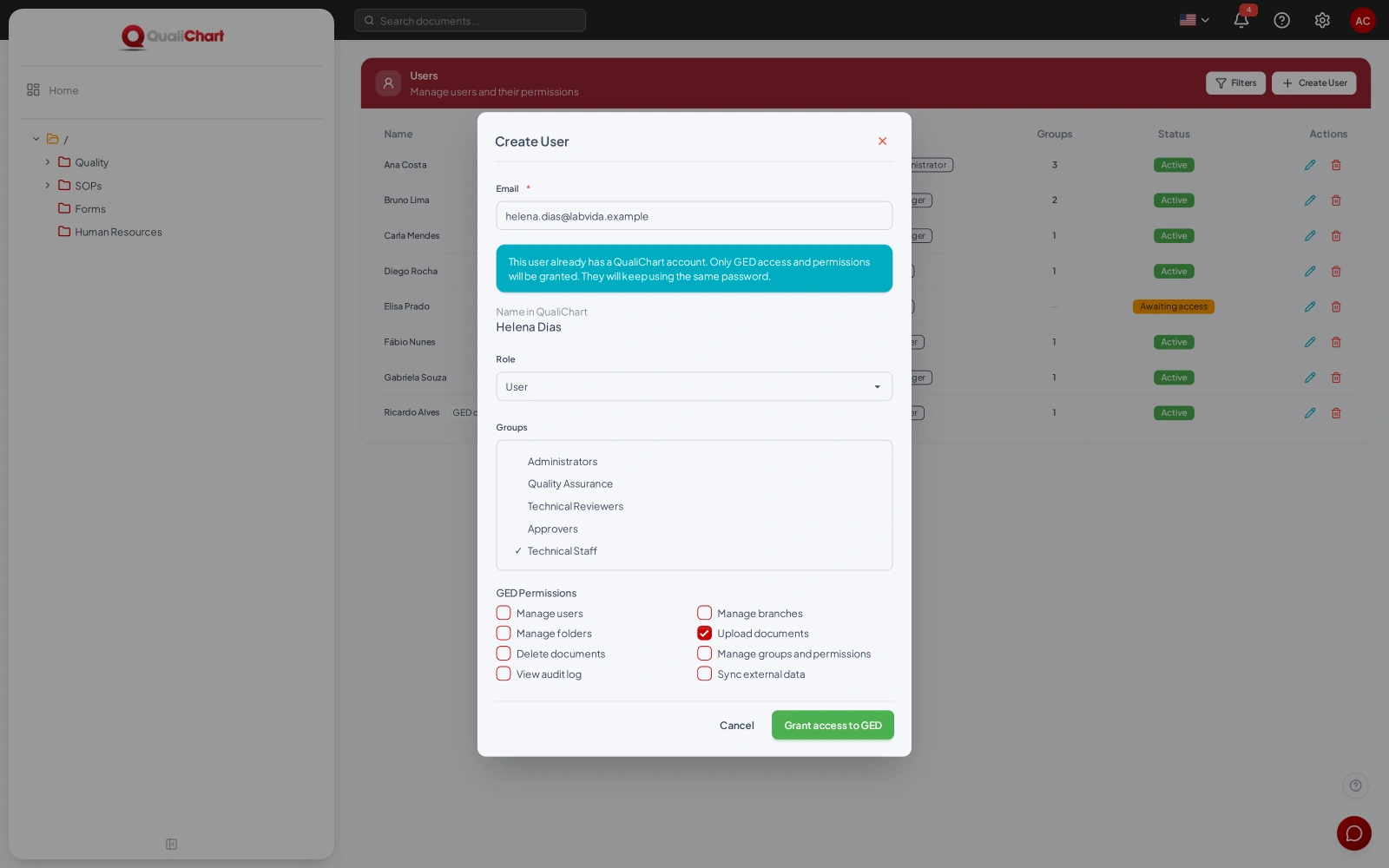The image size is (1389, 868).
Task: Open the settings gear icon
Action: [x=1322, y=20]
